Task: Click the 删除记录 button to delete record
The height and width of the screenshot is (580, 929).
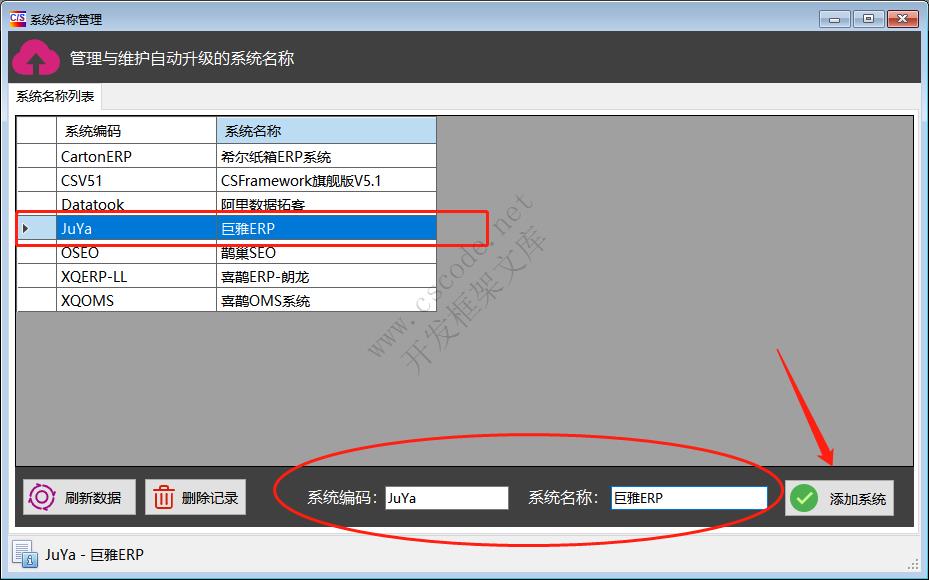Action: click(x=195, y=497)
